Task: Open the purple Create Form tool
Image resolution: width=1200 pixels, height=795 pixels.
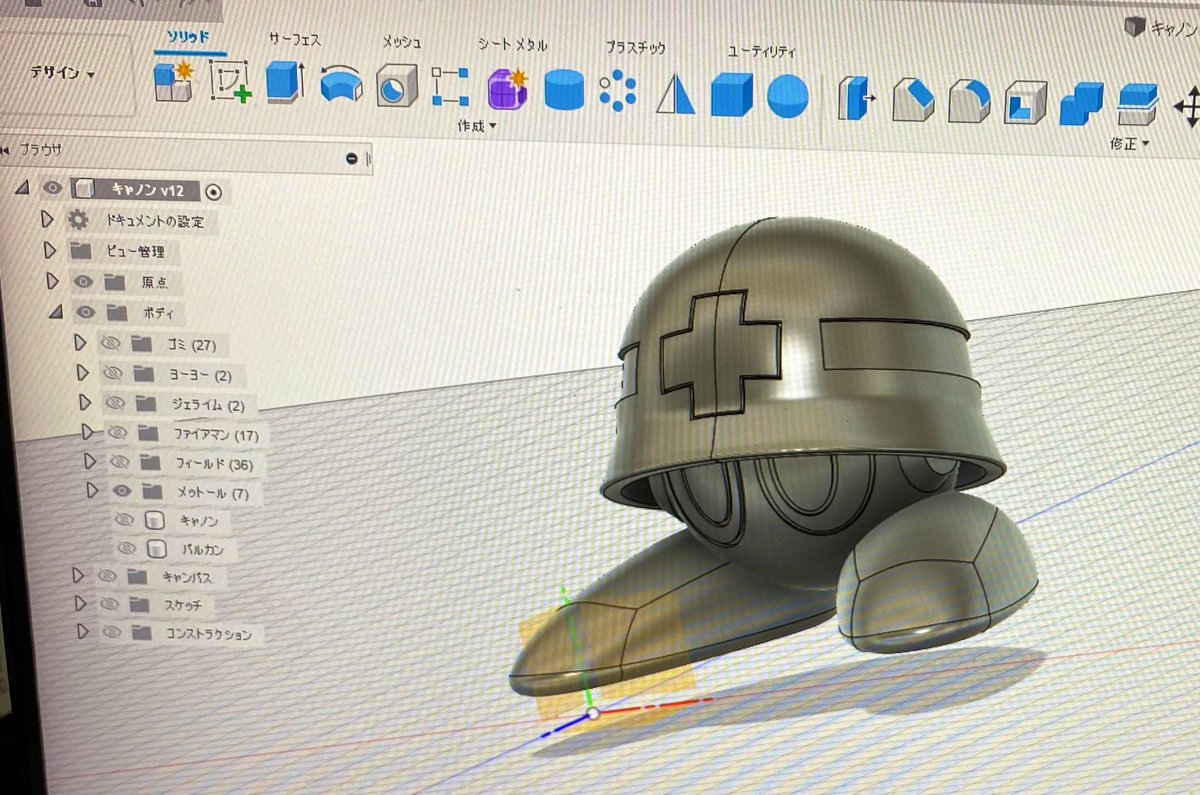Action: pos(507,88)
